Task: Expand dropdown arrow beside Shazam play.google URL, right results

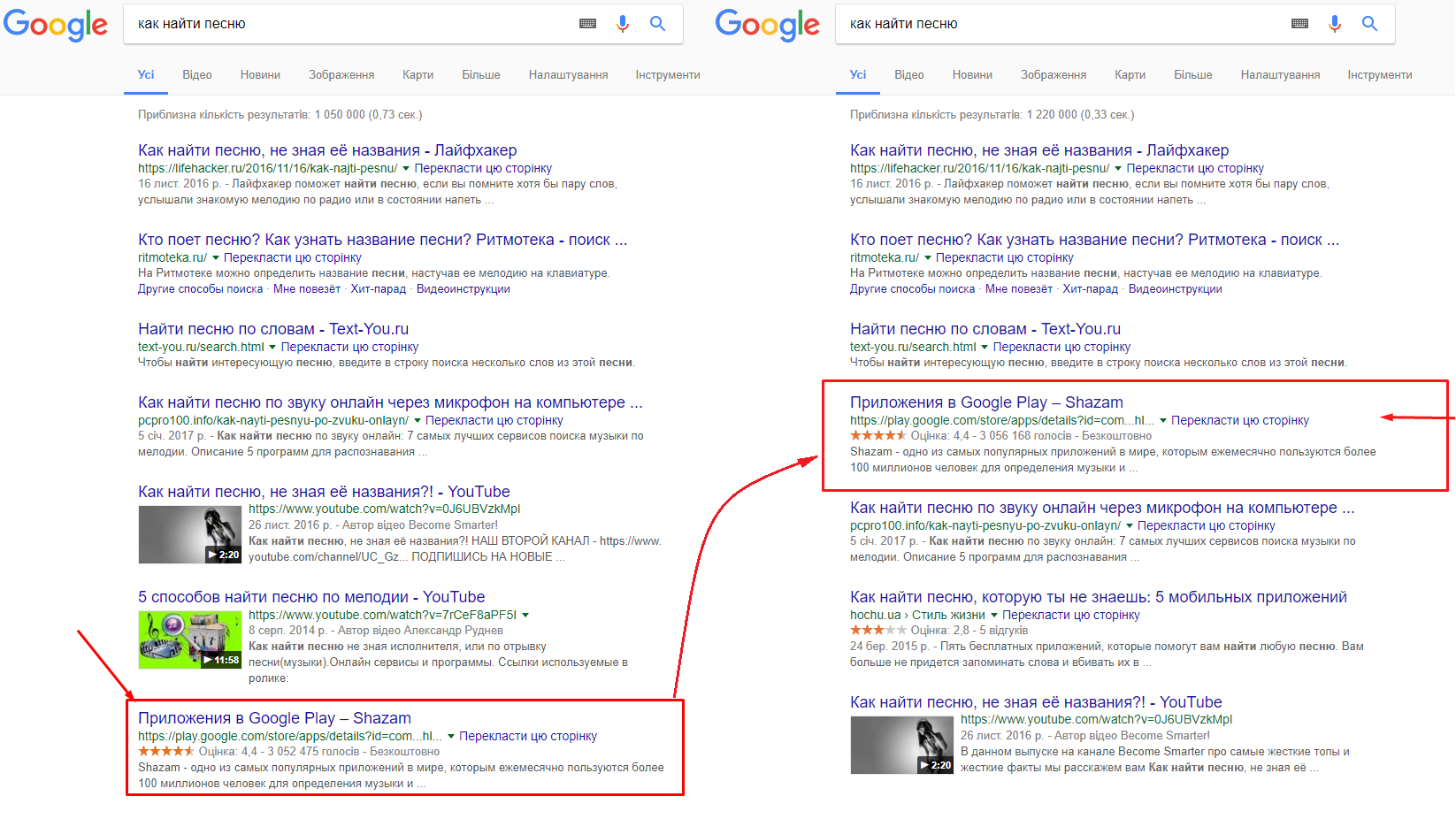Action: [1163, 420]
